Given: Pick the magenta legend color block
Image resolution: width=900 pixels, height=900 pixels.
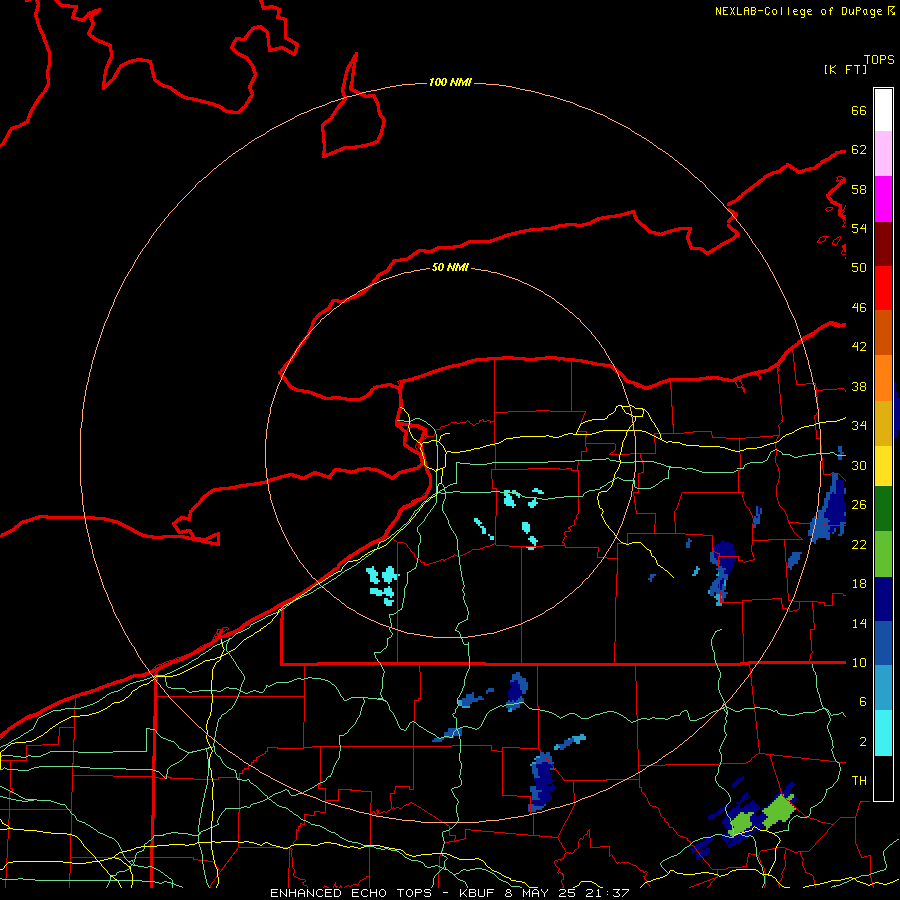Looking at the screenshot, I should tap(883, 199).
